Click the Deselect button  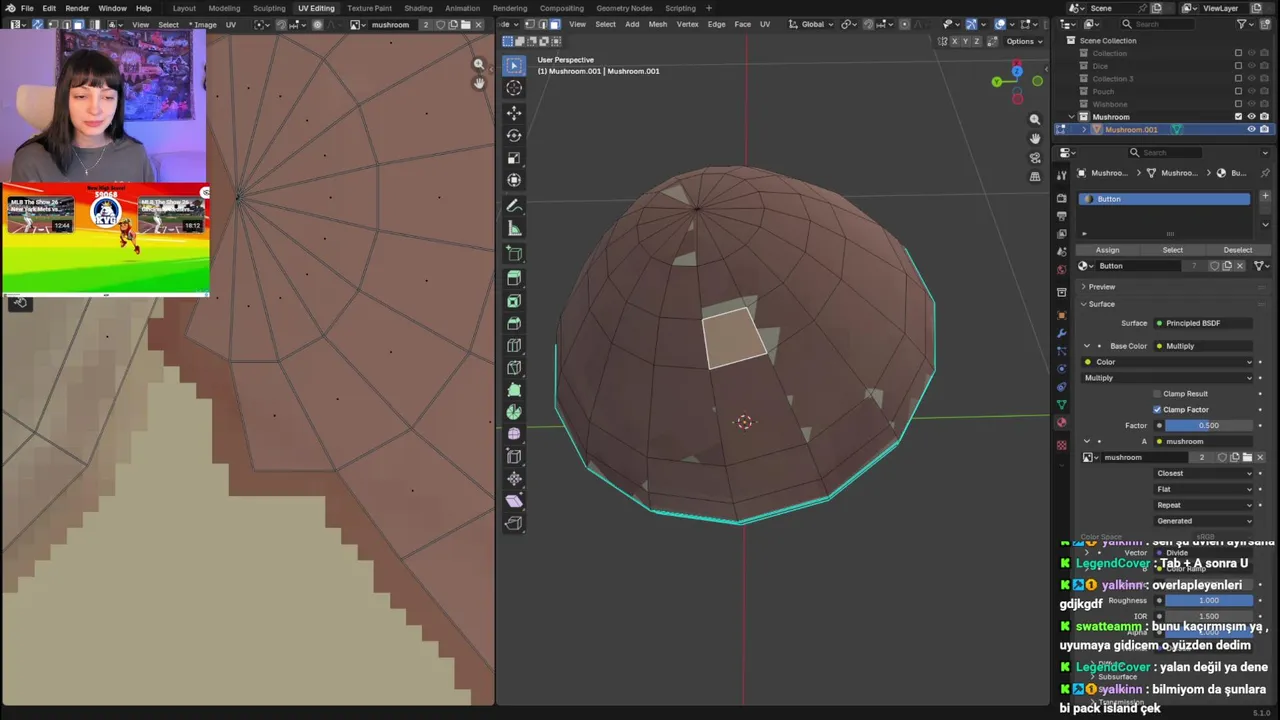point(1237,250)
